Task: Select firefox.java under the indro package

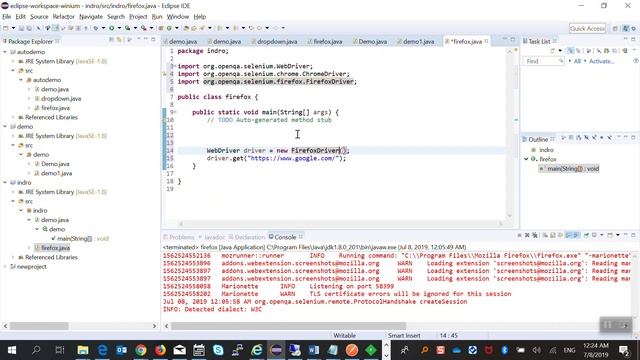Action: pos(55,248)
